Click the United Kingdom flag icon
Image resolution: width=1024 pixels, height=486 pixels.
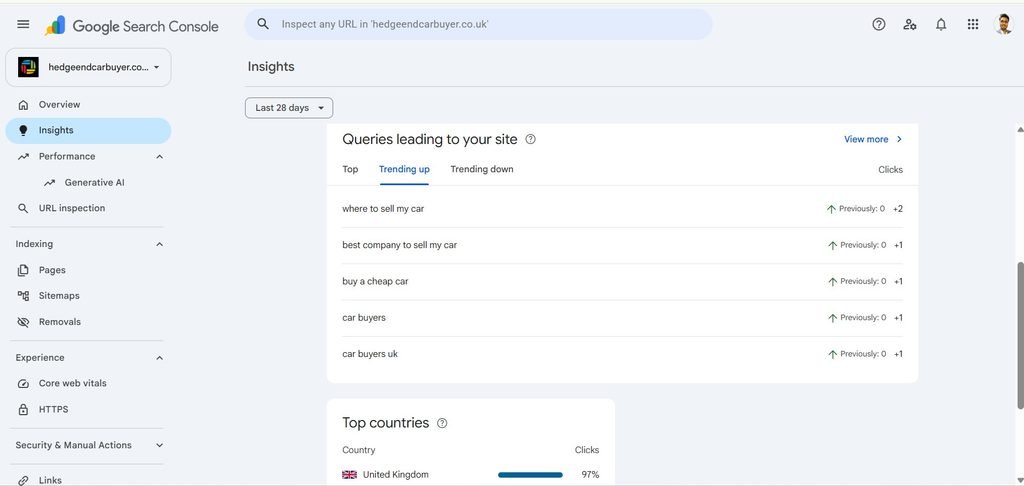tap(349, 475)
